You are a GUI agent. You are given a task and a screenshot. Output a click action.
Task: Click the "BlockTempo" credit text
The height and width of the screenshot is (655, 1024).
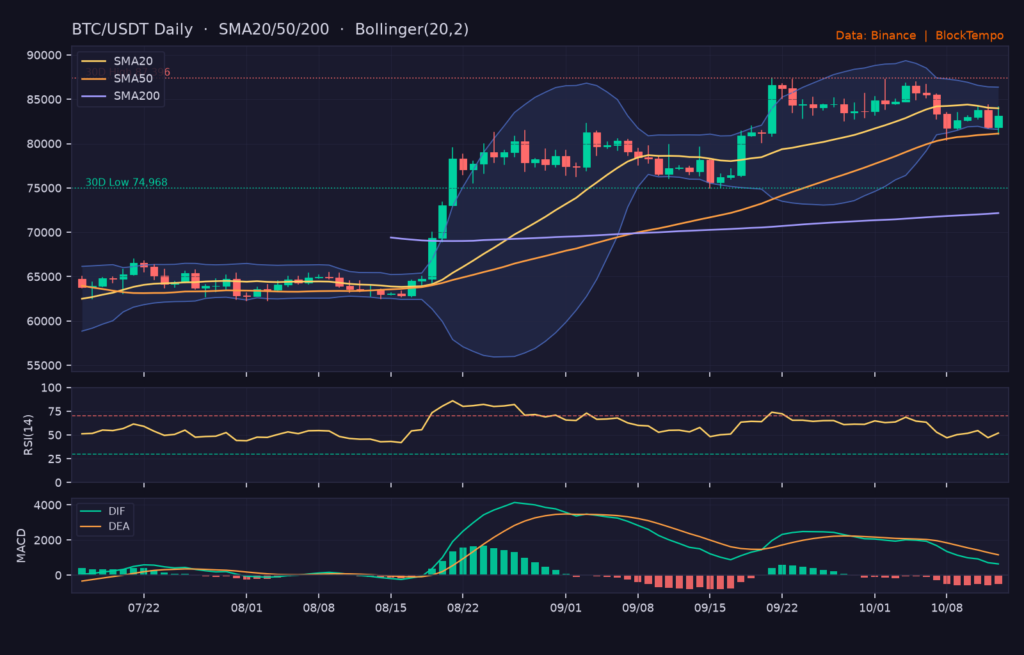click(969, 35)
